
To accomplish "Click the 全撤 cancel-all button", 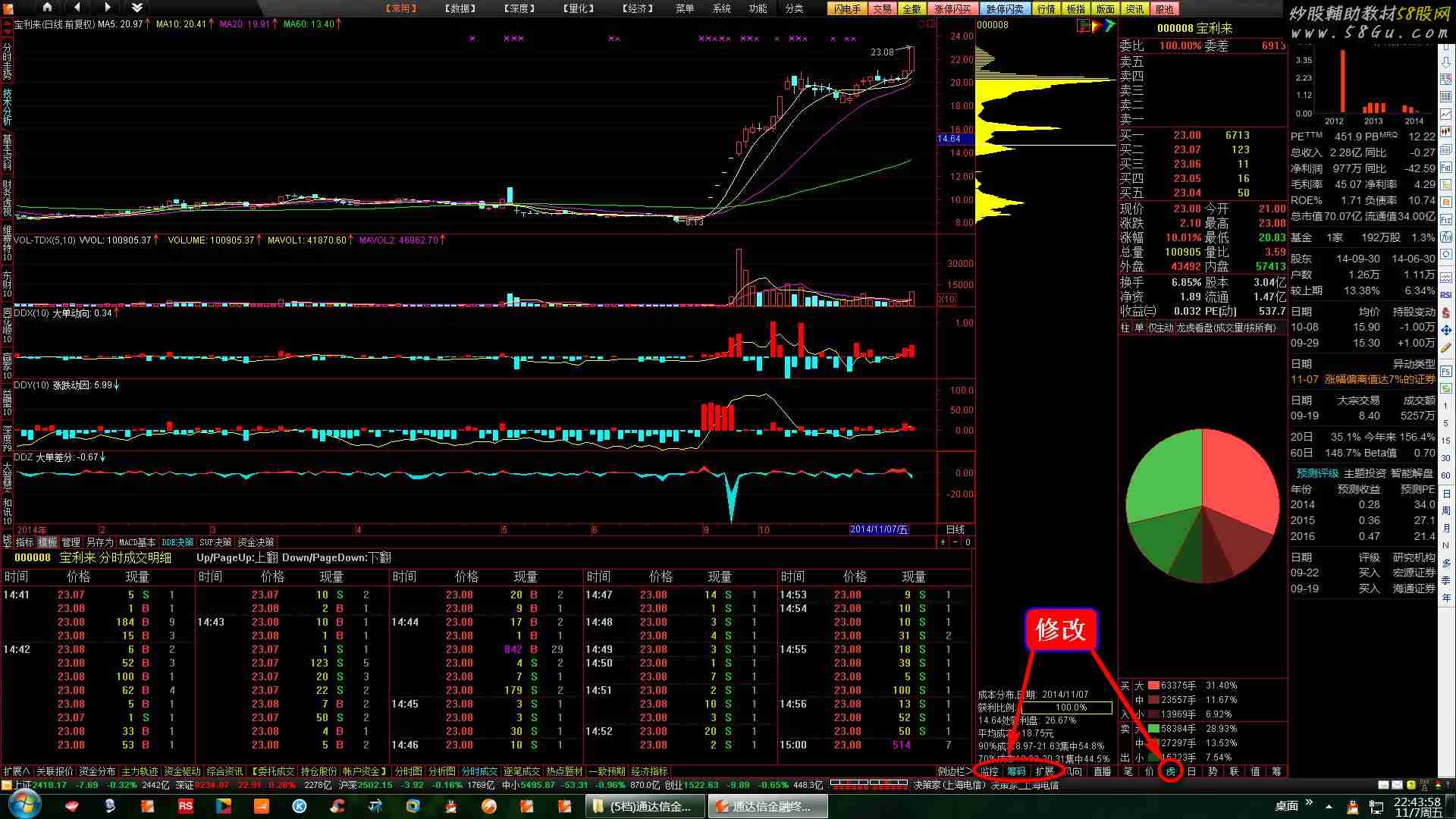I will point(912,9).
